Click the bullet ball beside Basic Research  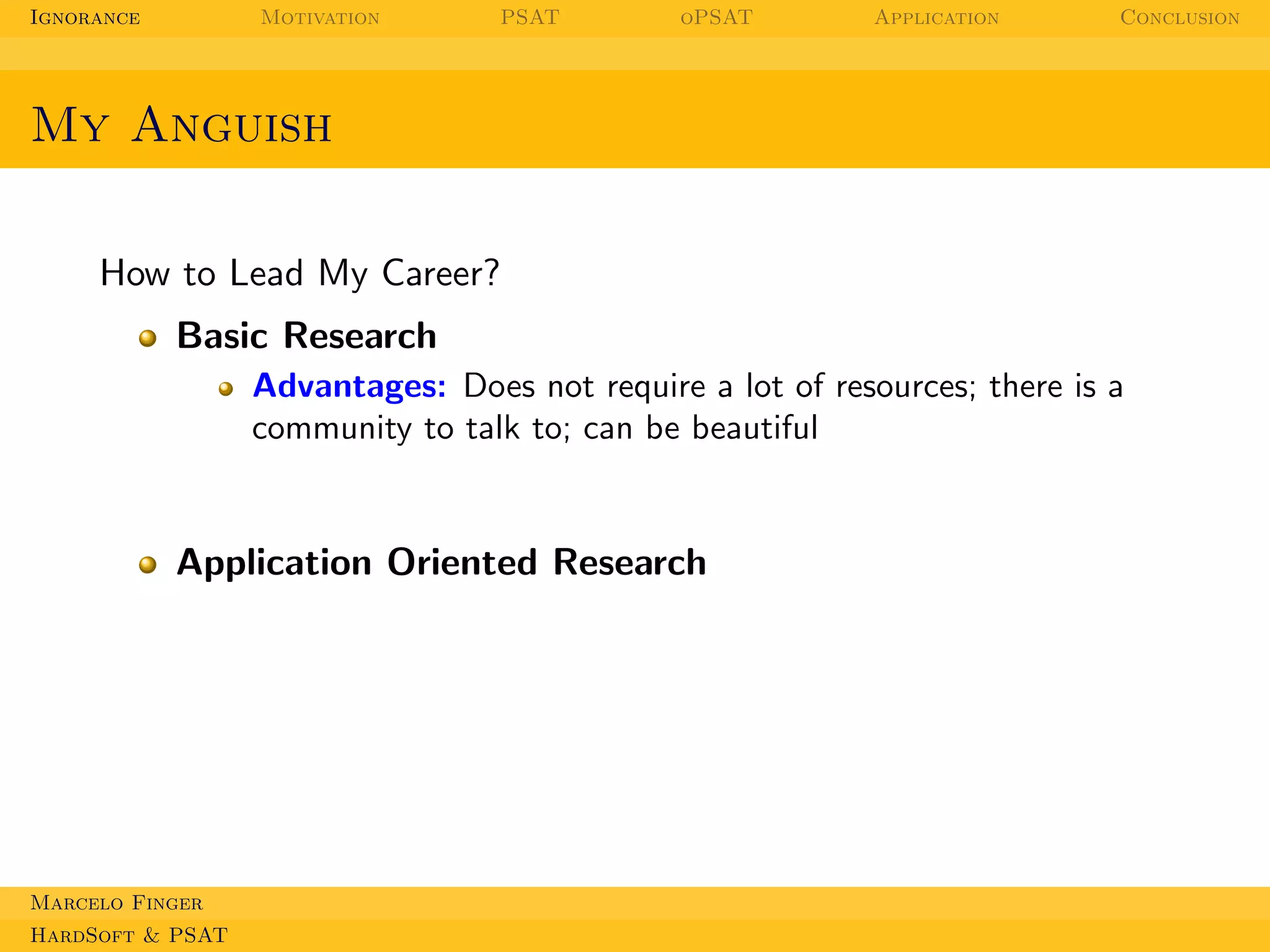148,338
